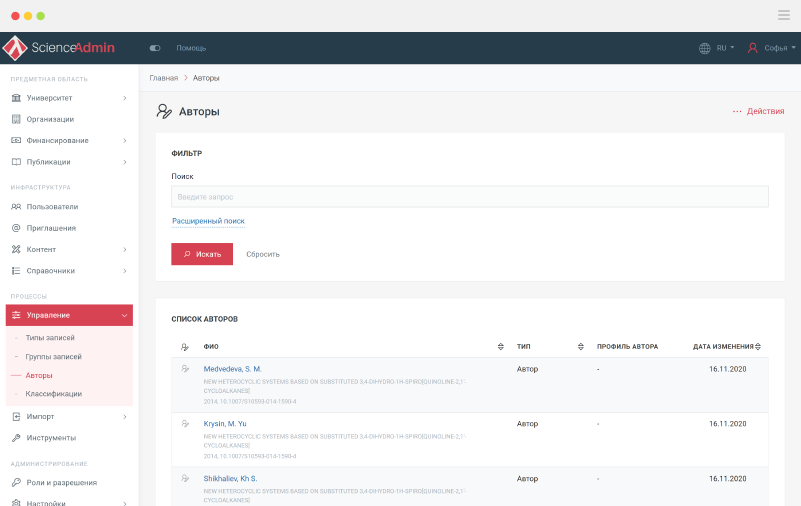Select Группы записей submenu item
The image size is (801, 506).
click(54, 356)
